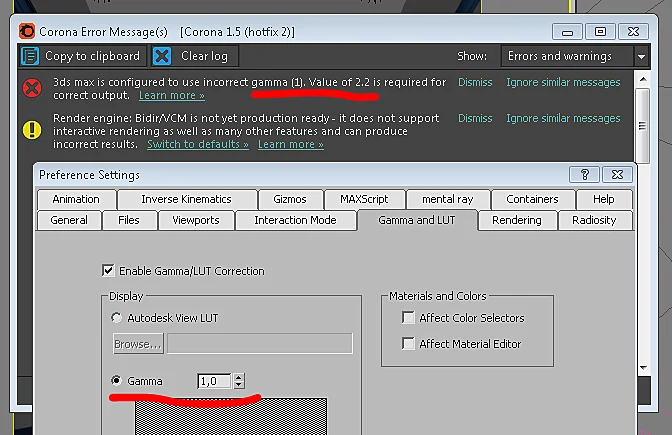Click the red error icon beside gamma message
The height and width of the screenshot is (435, 672).
coord(32,88)
